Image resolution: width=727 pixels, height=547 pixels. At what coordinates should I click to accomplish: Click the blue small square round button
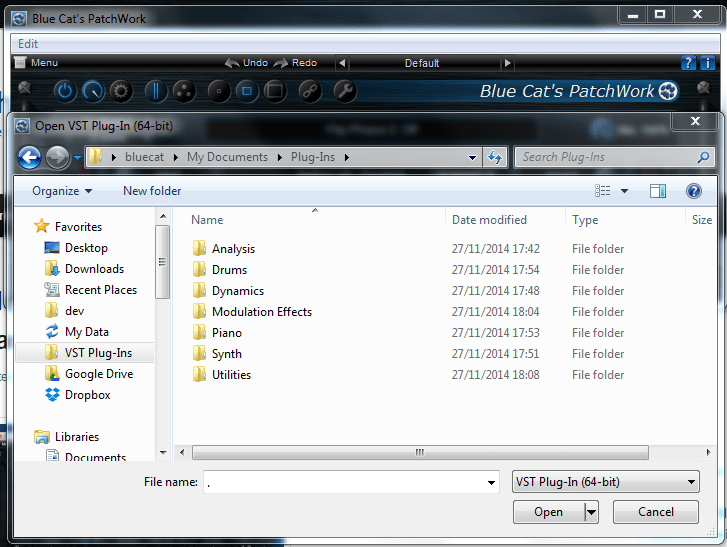[x=247, y=91]
